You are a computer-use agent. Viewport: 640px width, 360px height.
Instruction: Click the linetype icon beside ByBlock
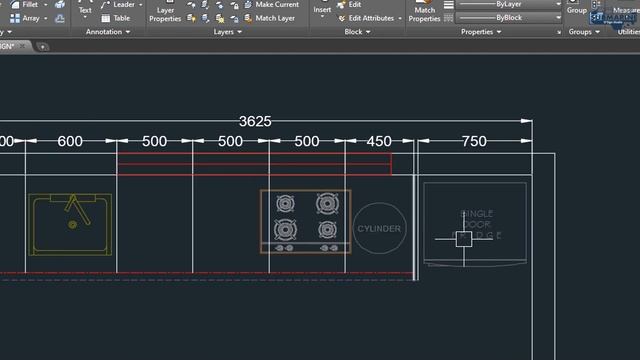[x=449, y=18]
